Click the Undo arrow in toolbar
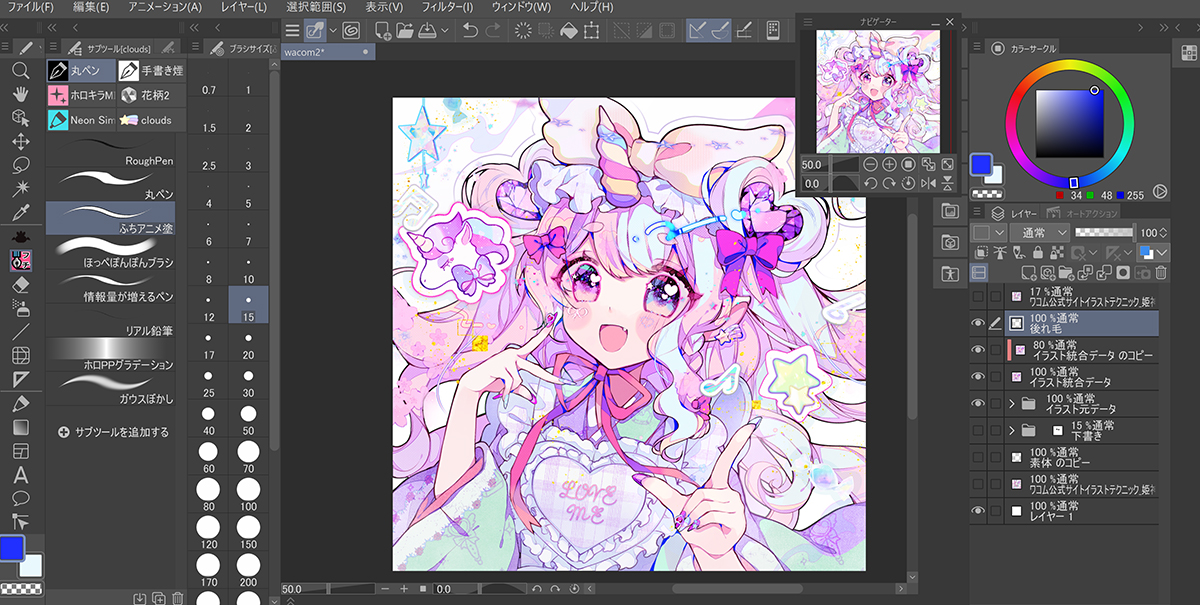1200x605 pixels. click(x=470, y=31)
